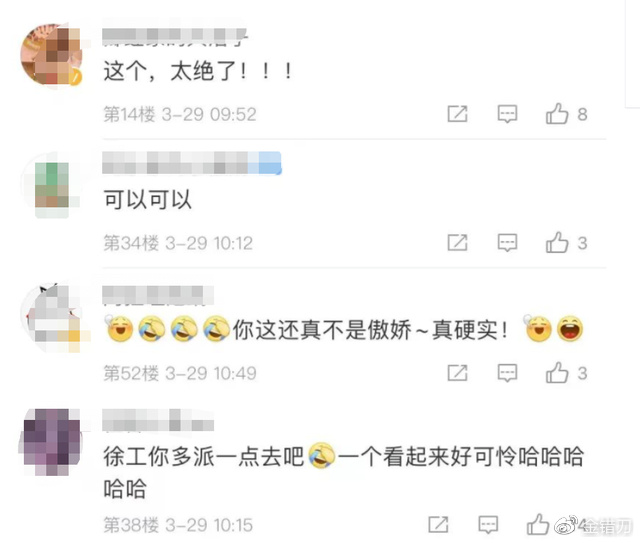Share the 第38楼 comment
Screen dimensions: 640x543
click(x=438, y=524)
